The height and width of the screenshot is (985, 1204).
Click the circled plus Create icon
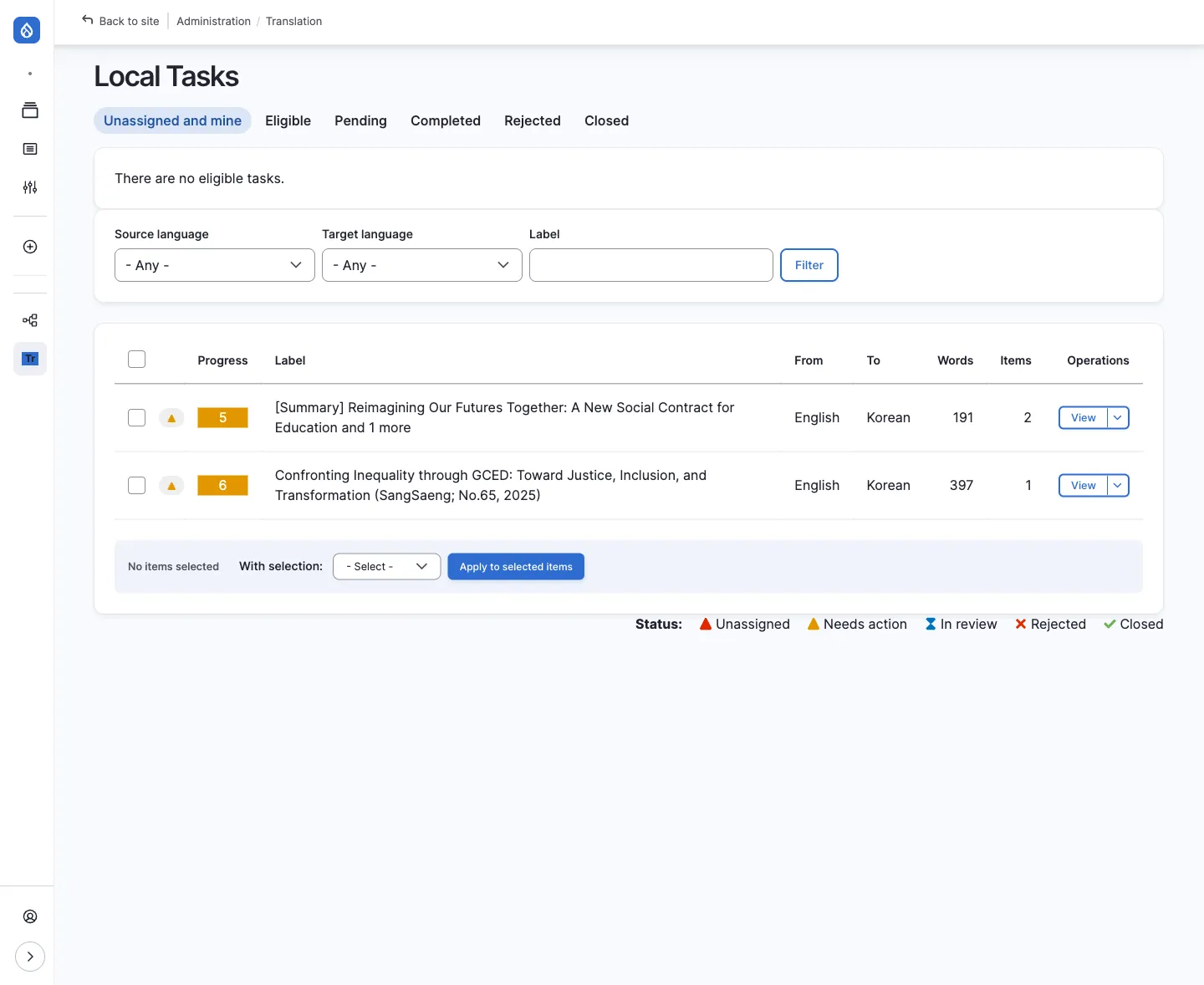pos(30,247)
